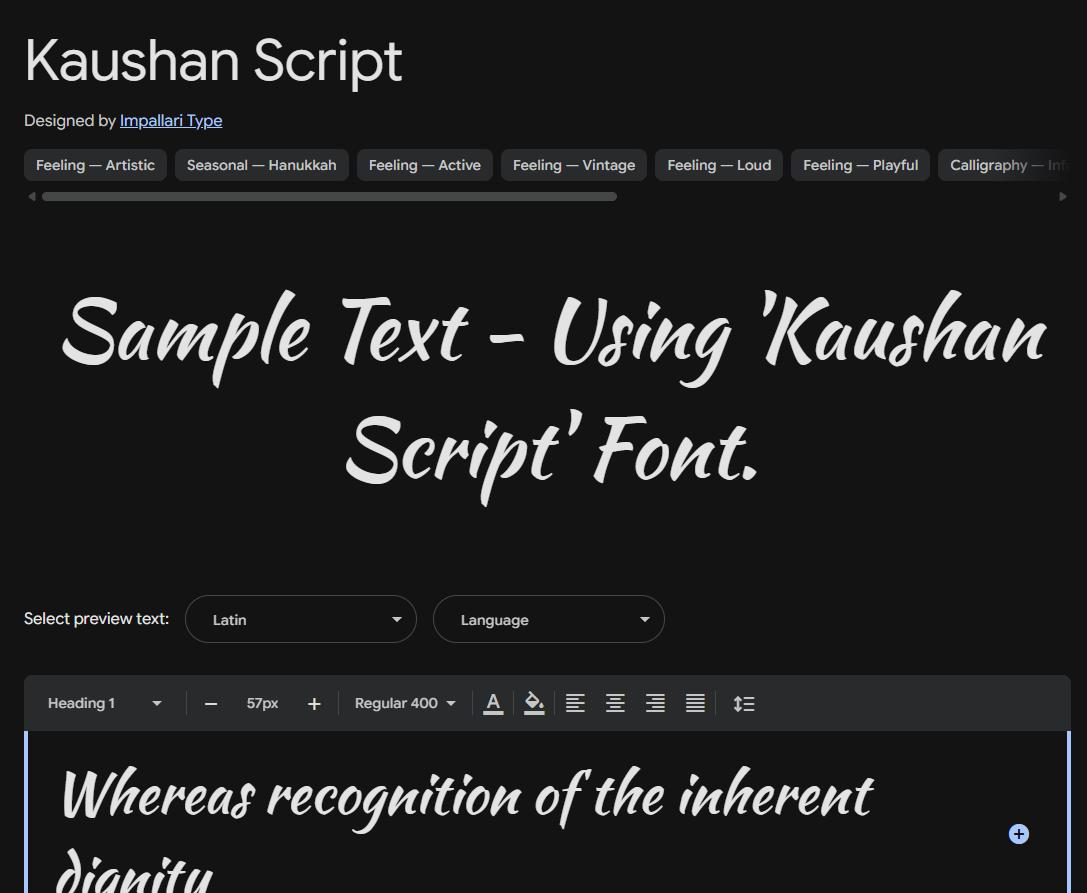1087x893 pixels.
Task: Select the Seasonal — Hanukkah tag
Action: (x=261, y=165)
